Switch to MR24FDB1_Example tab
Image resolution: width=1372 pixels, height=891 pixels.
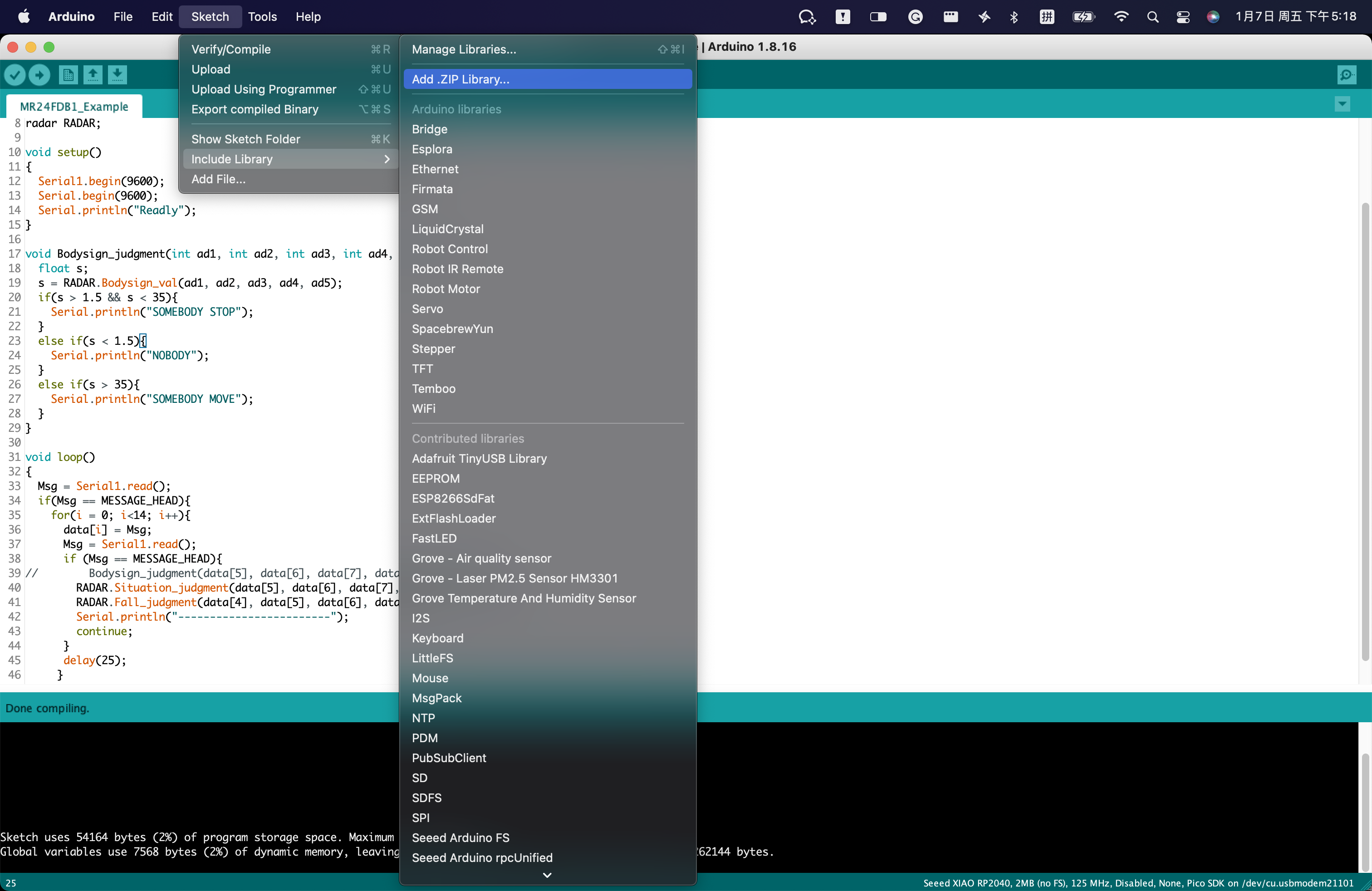[x=74, y=107]
